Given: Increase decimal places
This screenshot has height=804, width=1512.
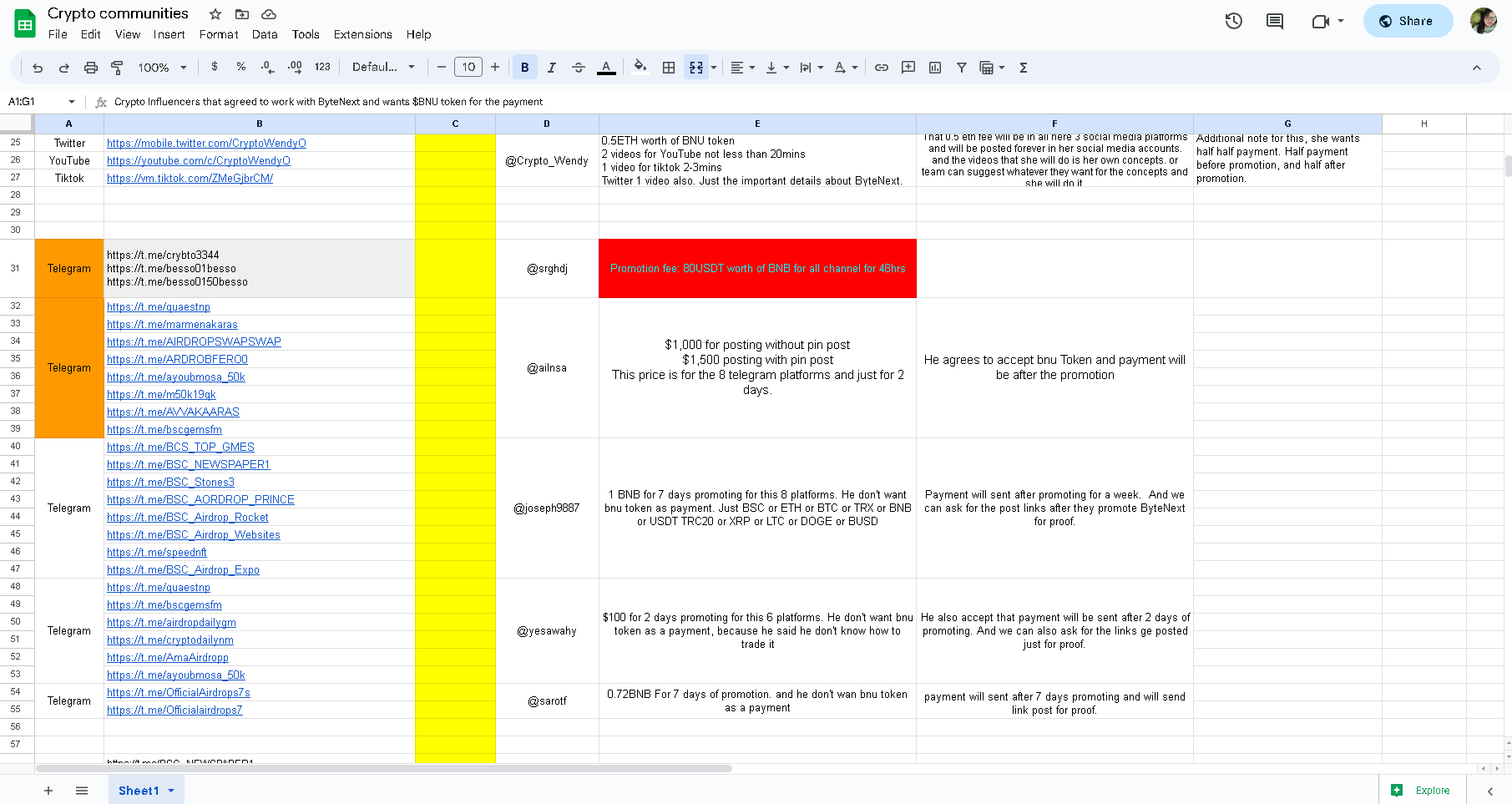Looking at the screenshot, I should click(295, 67).
